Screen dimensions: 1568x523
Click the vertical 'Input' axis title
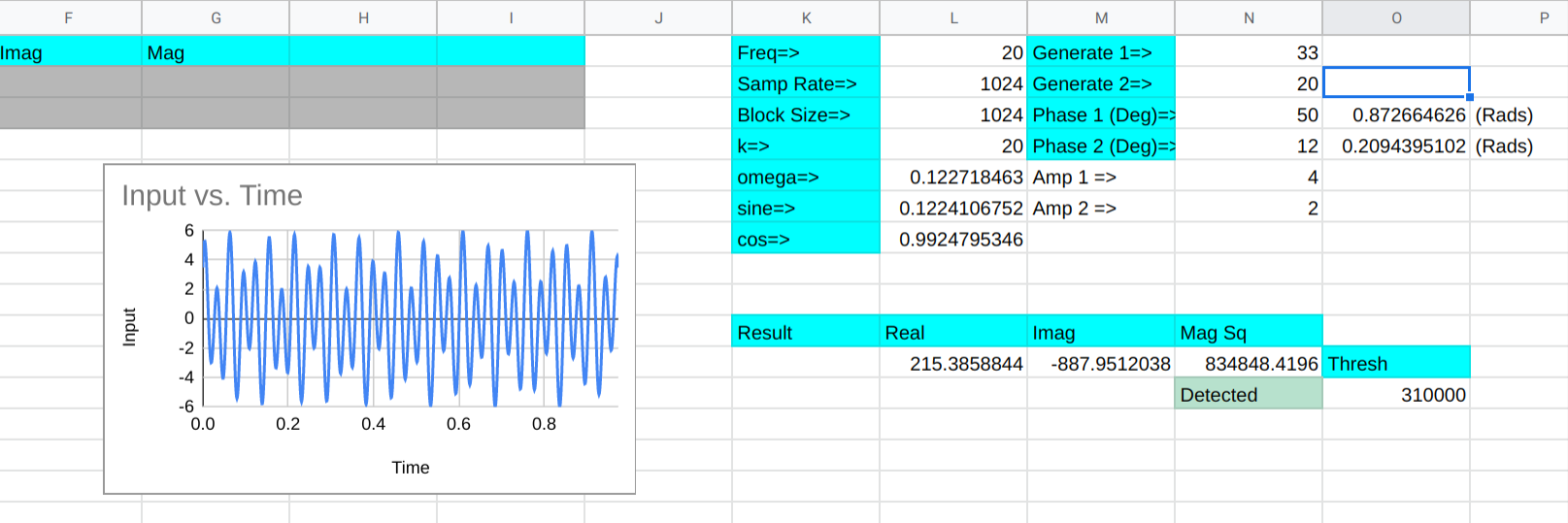[x=129, y=327]
